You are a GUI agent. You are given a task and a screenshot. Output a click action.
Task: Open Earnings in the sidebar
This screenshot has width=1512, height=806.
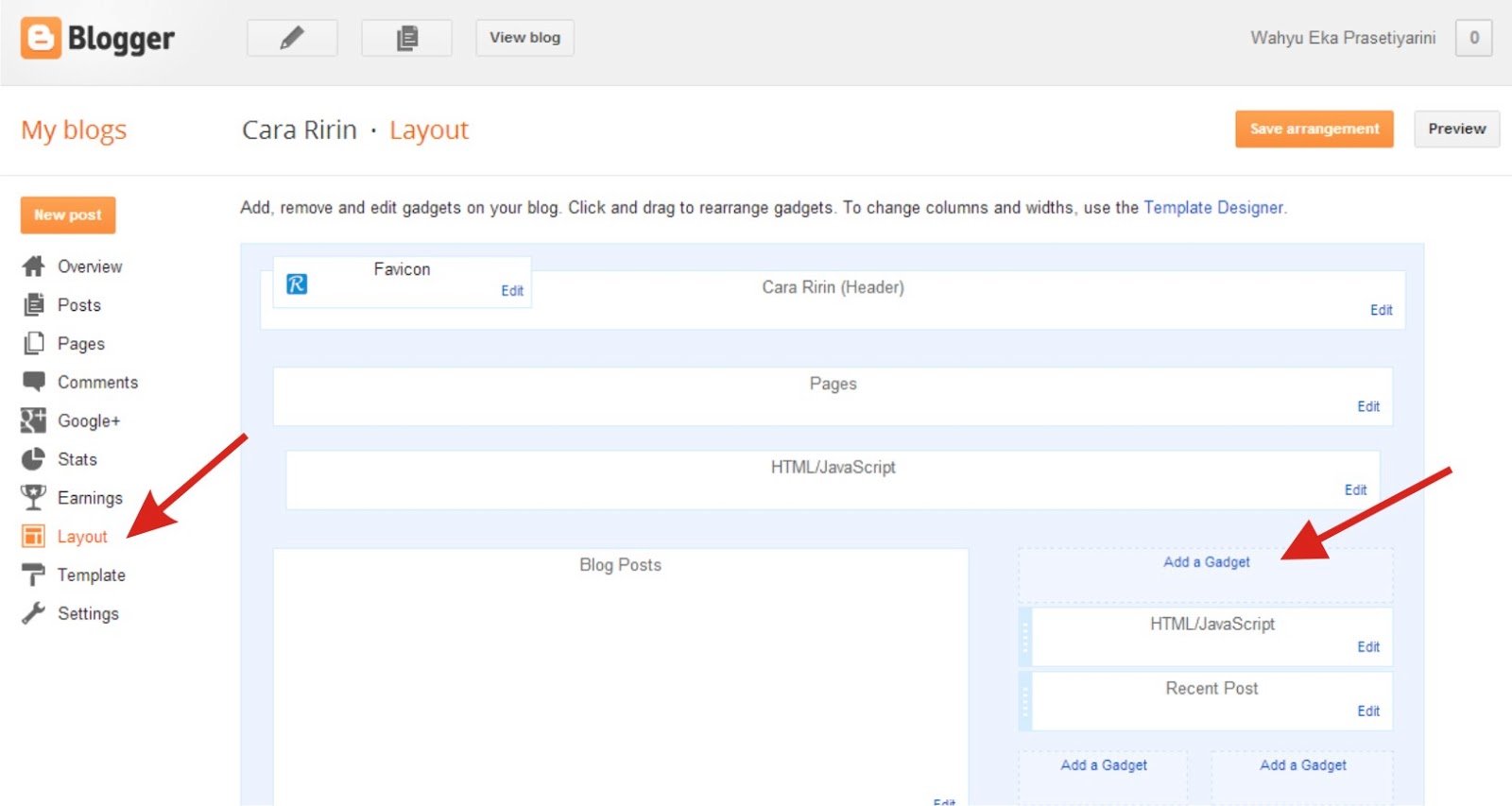(x=91, y=498)
